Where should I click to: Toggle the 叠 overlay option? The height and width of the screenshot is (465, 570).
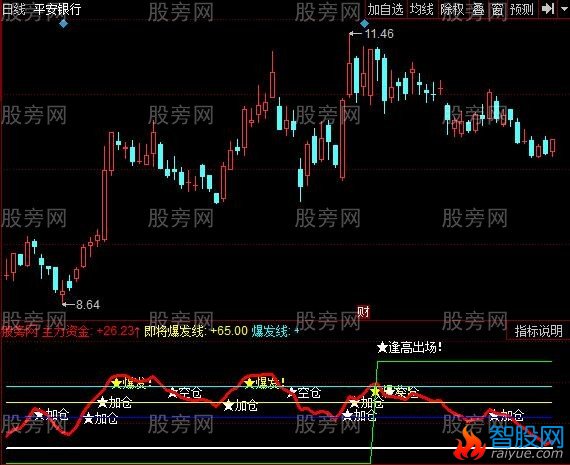coord(478,9)
